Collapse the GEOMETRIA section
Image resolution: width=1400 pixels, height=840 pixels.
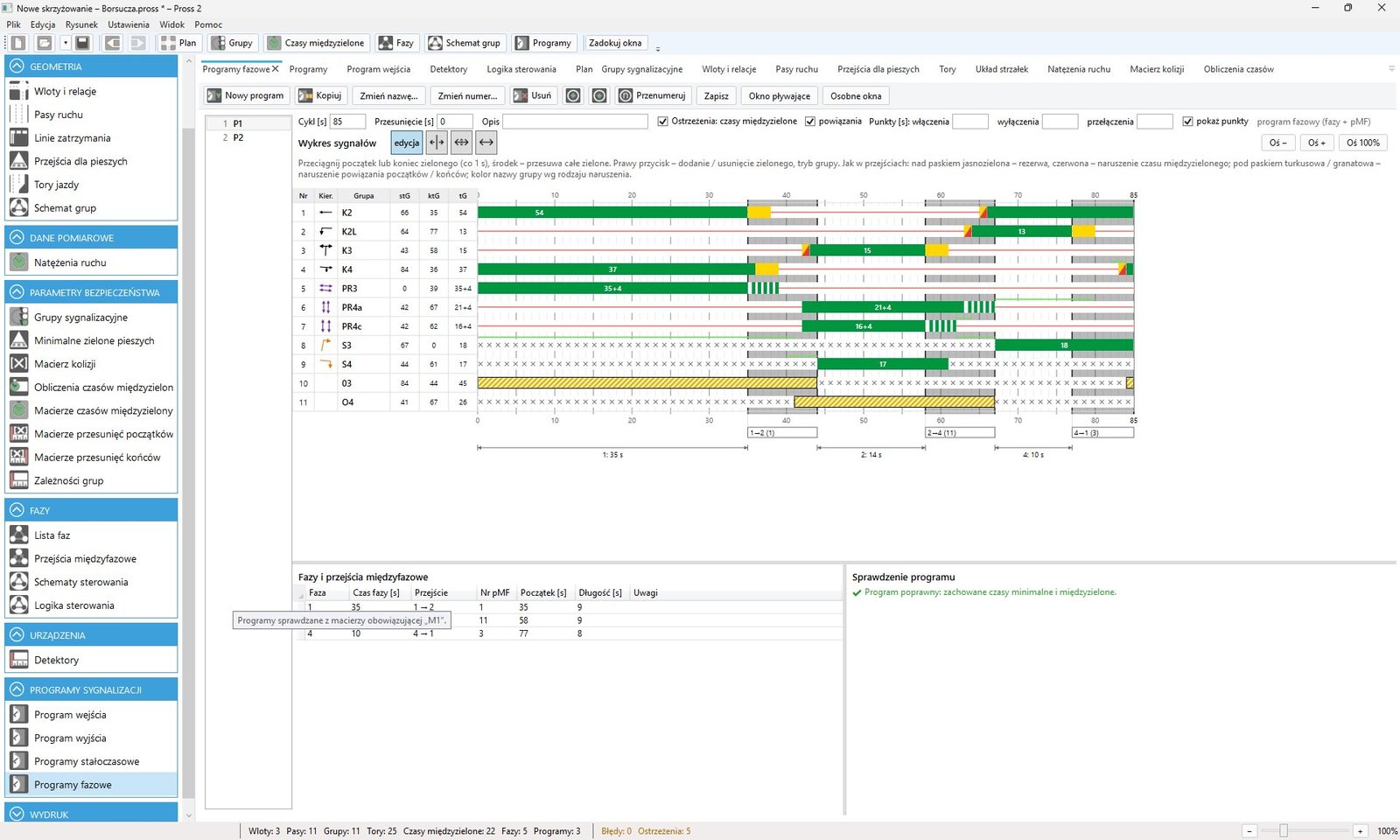(x=17, y=66)
